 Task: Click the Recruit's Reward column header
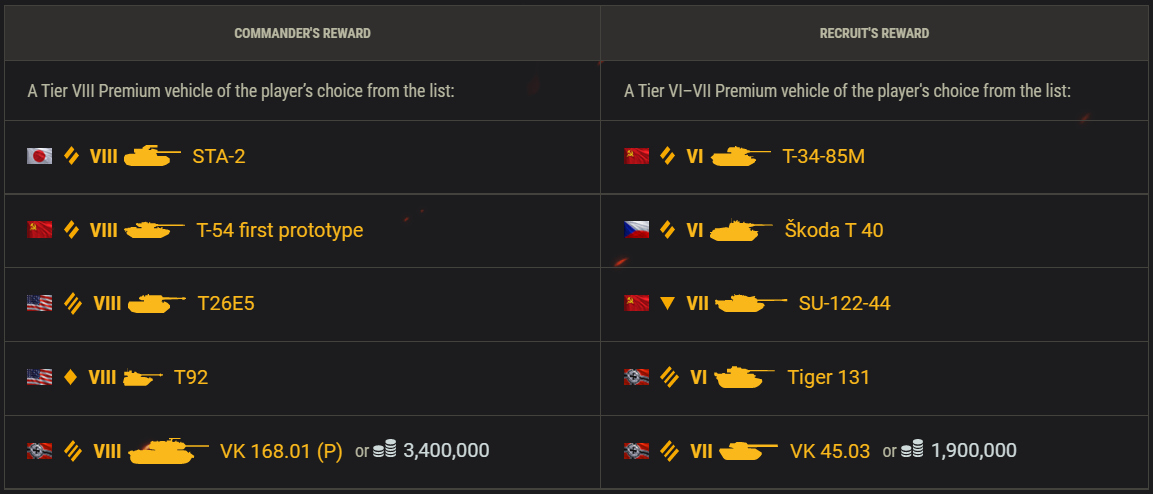point(874,33)
